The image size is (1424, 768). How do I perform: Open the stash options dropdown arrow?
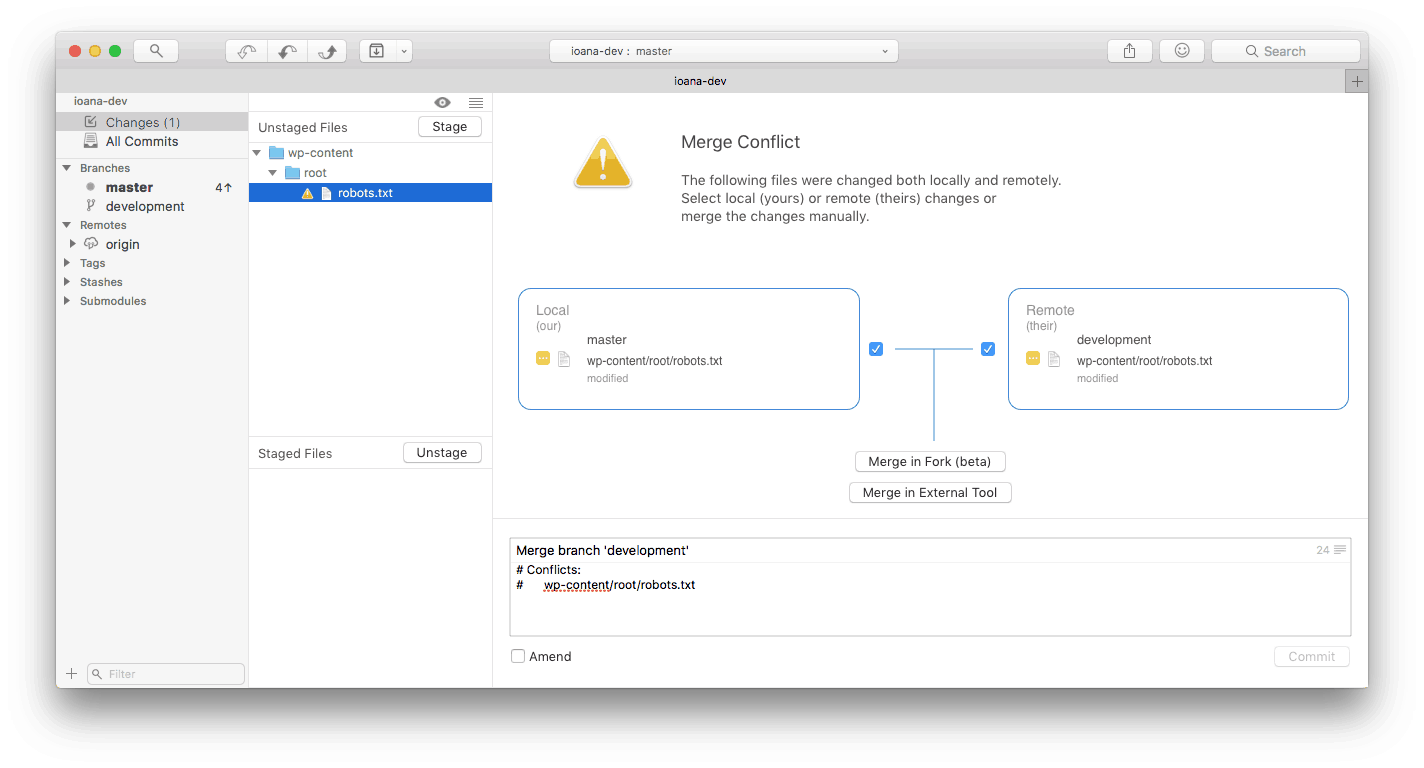[403, 51]
